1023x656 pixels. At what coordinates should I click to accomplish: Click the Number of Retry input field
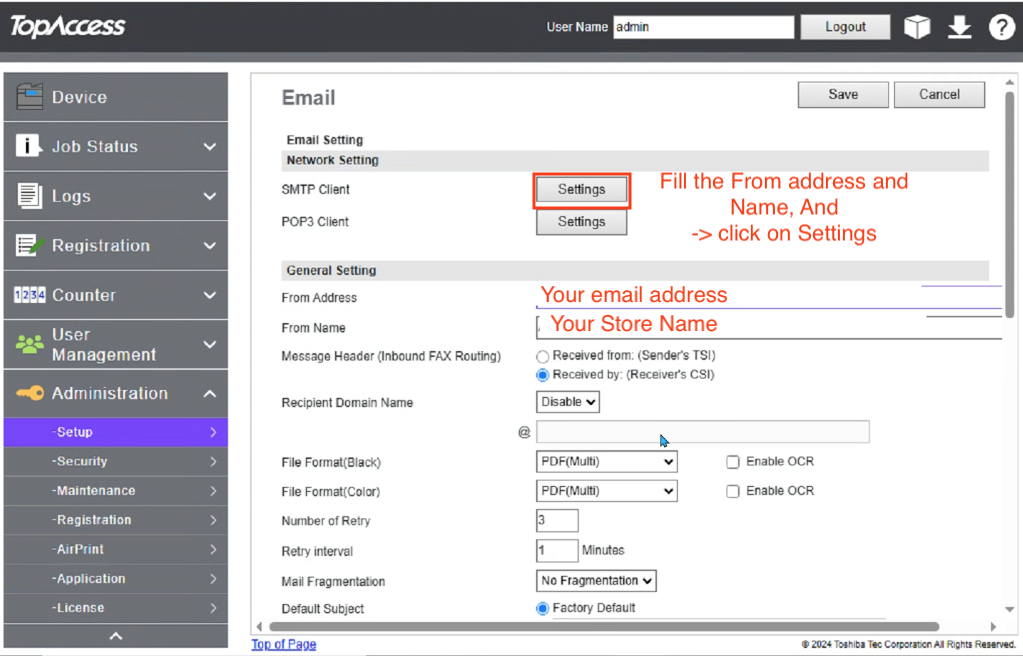(x=557, y=520)
